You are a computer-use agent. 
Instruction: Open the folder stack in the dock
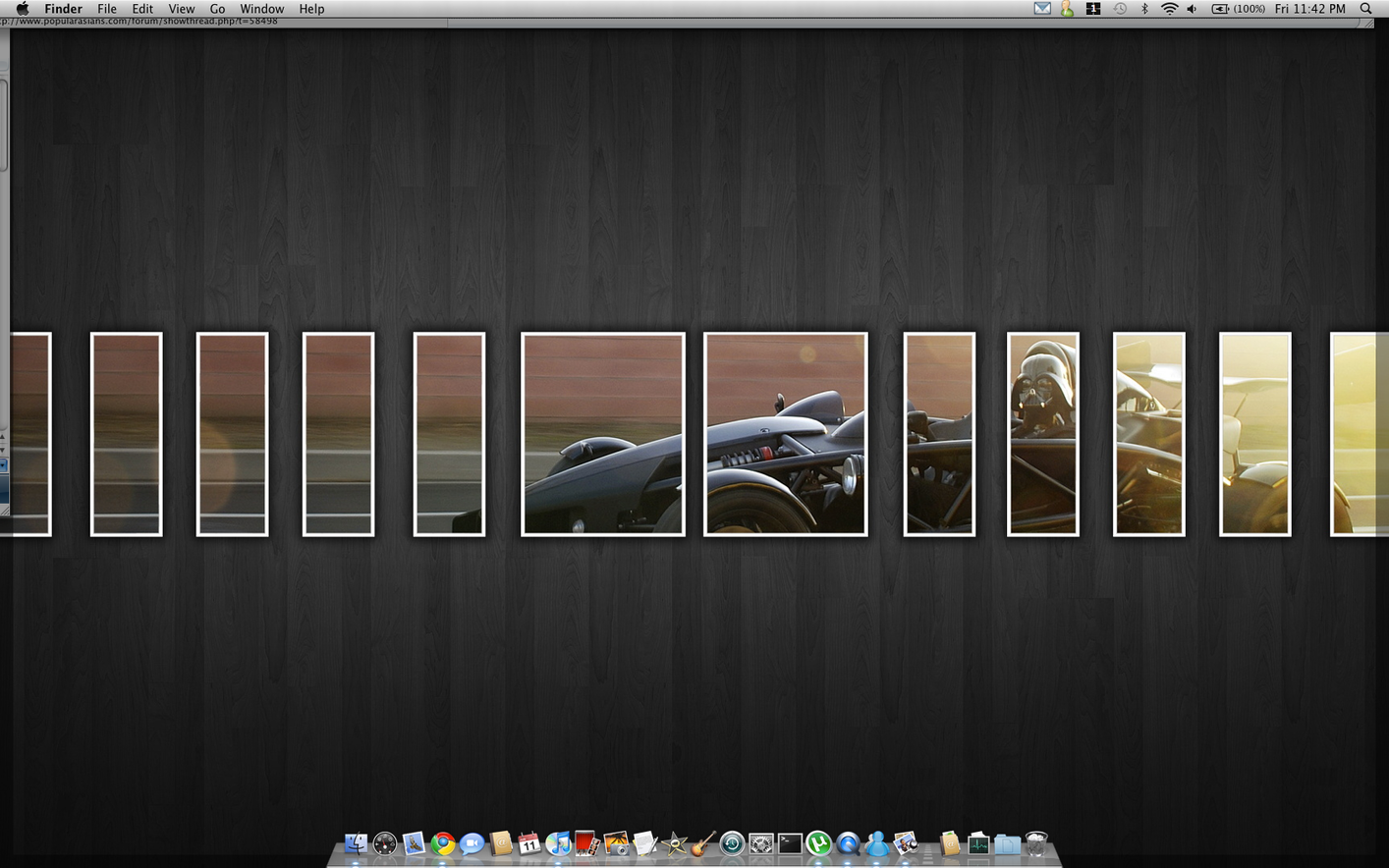[1007, 842]
